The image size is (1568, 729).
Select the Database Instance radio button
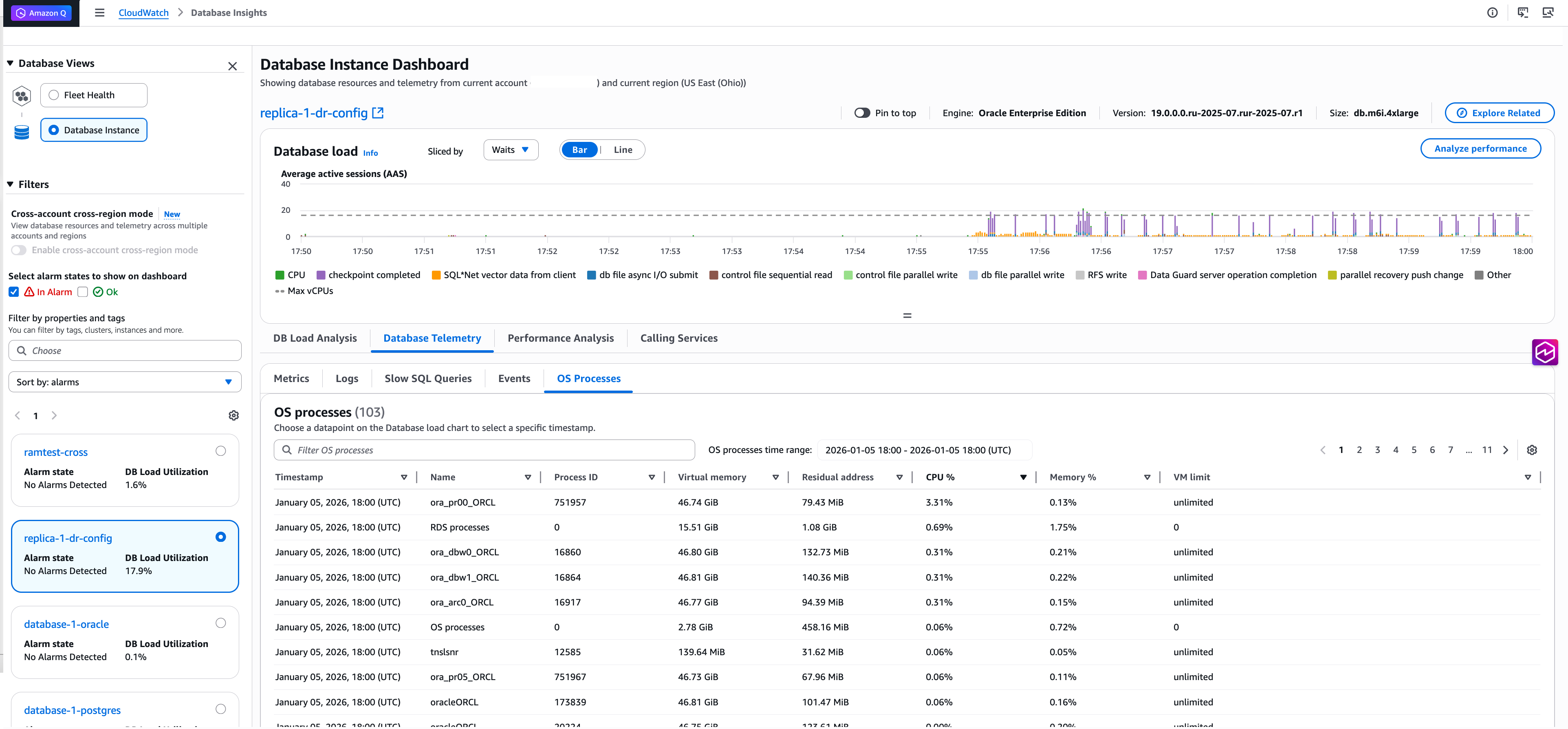pyautogui.click(x=53, y=130)
